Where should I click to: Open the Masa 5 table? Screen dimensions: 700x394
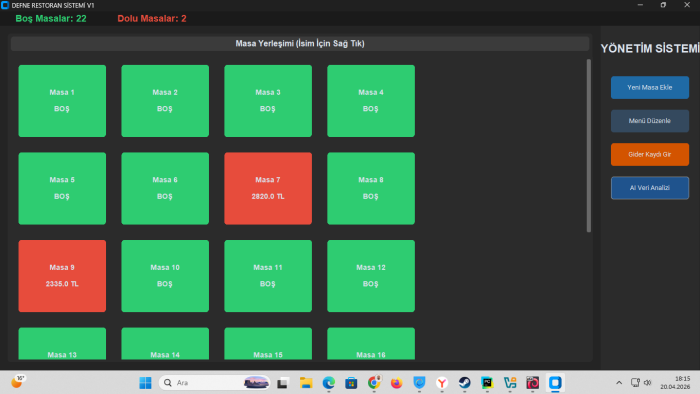click(62, 188)
